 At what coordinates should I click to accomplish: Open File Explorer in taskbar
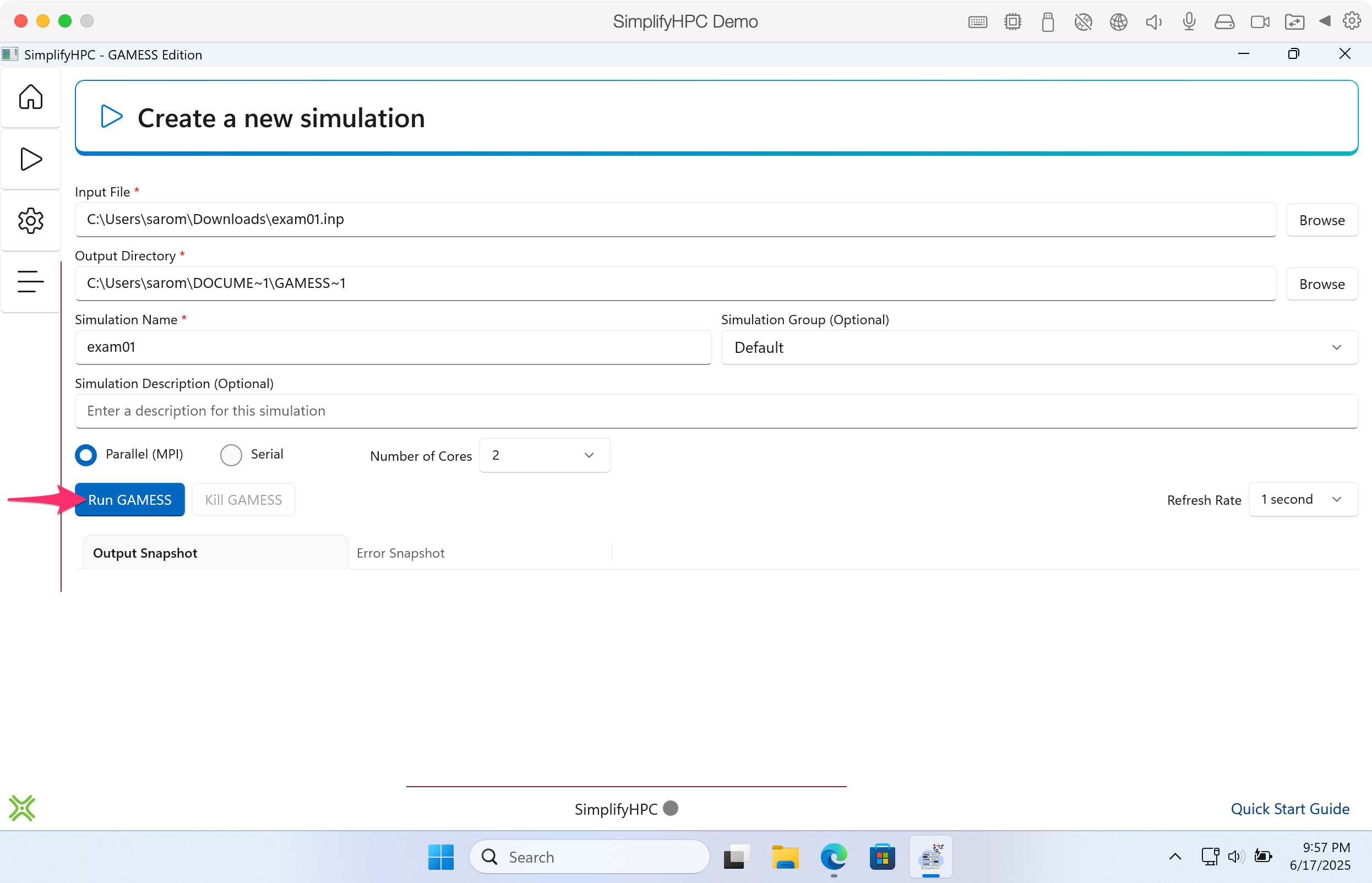click(785, 857)
